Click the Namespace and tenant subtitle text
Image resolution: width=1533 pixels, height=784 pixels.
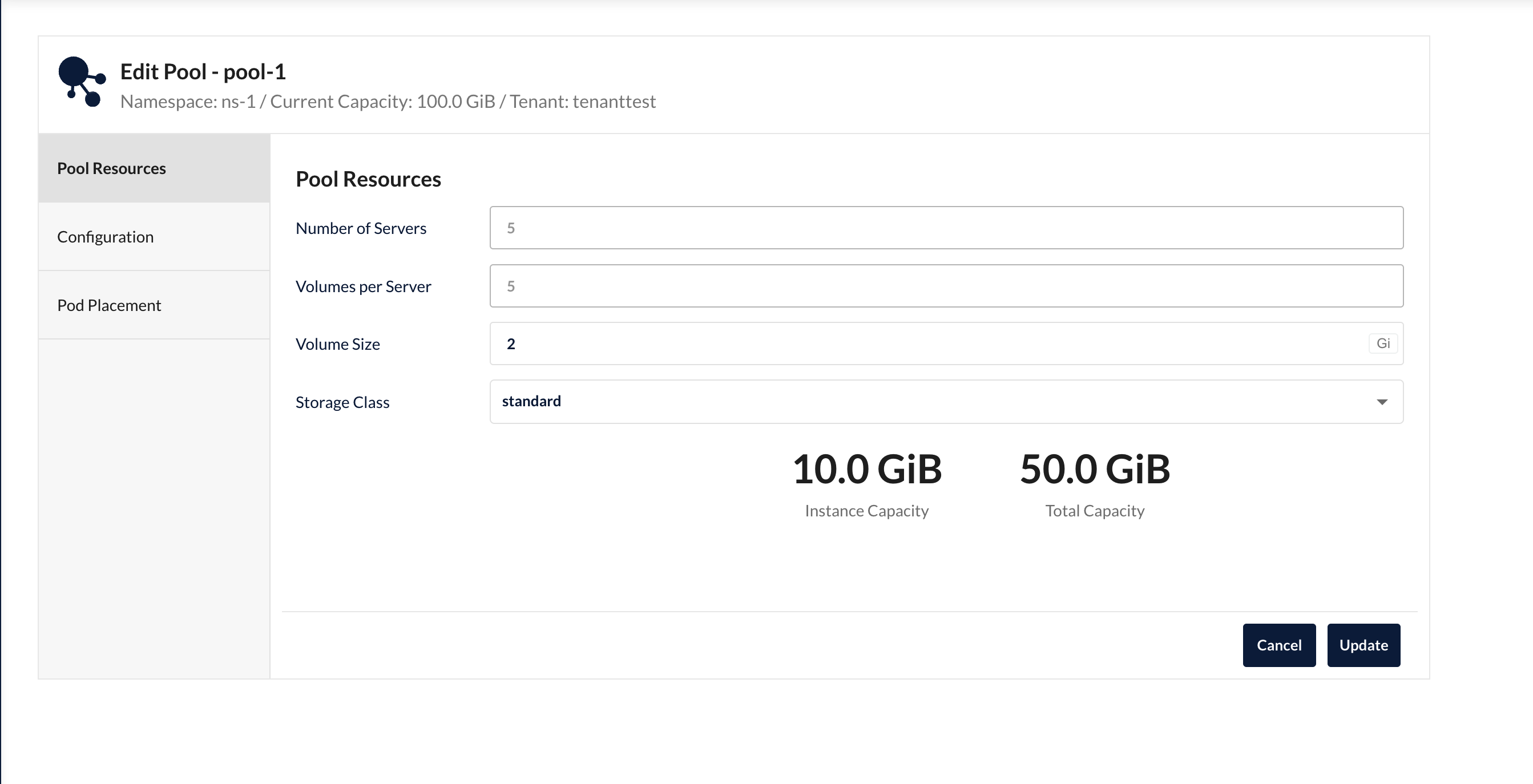tap(388, 102)
